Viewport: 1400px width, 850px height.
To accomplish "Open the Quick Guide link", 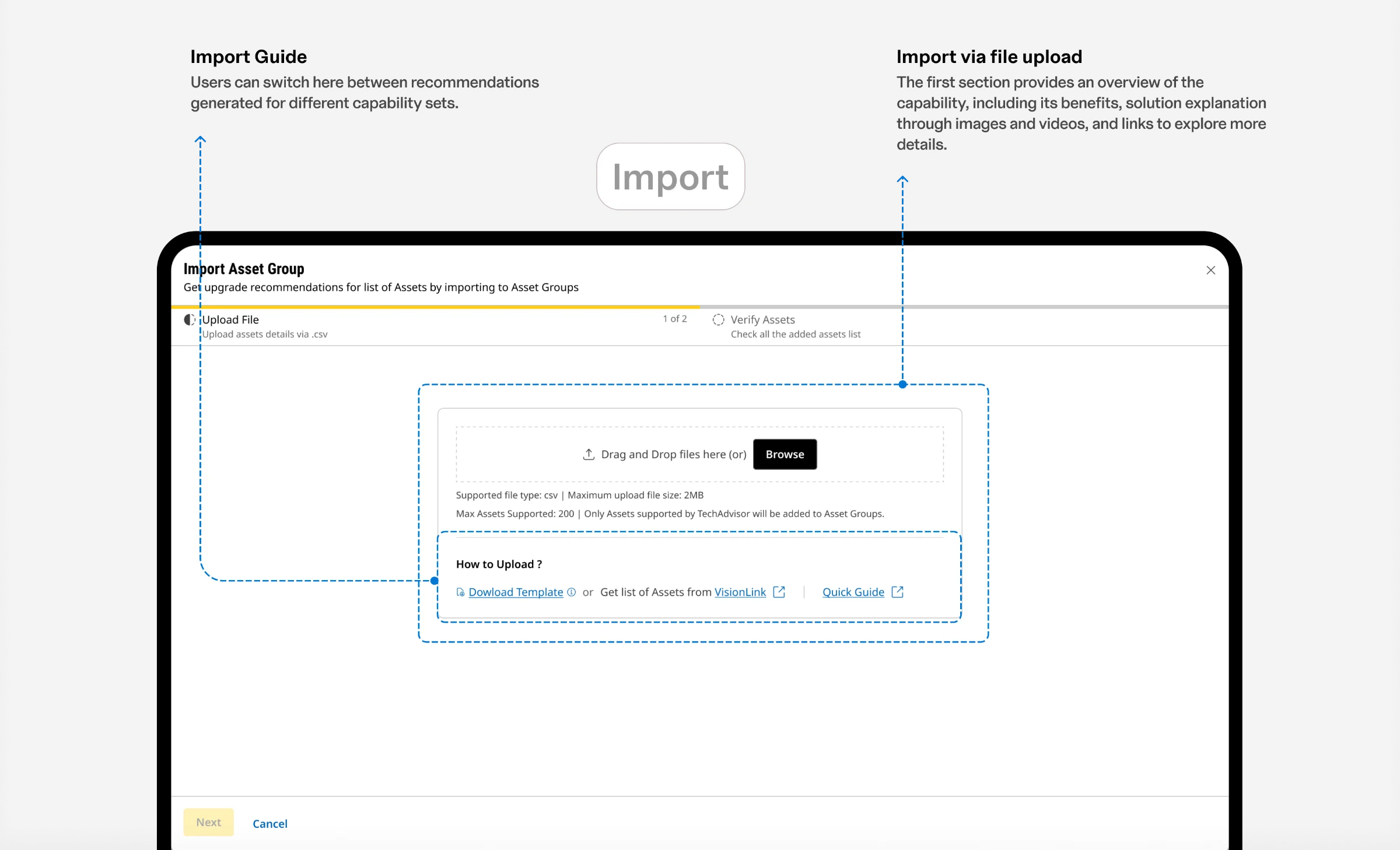I will pos(853,592).
